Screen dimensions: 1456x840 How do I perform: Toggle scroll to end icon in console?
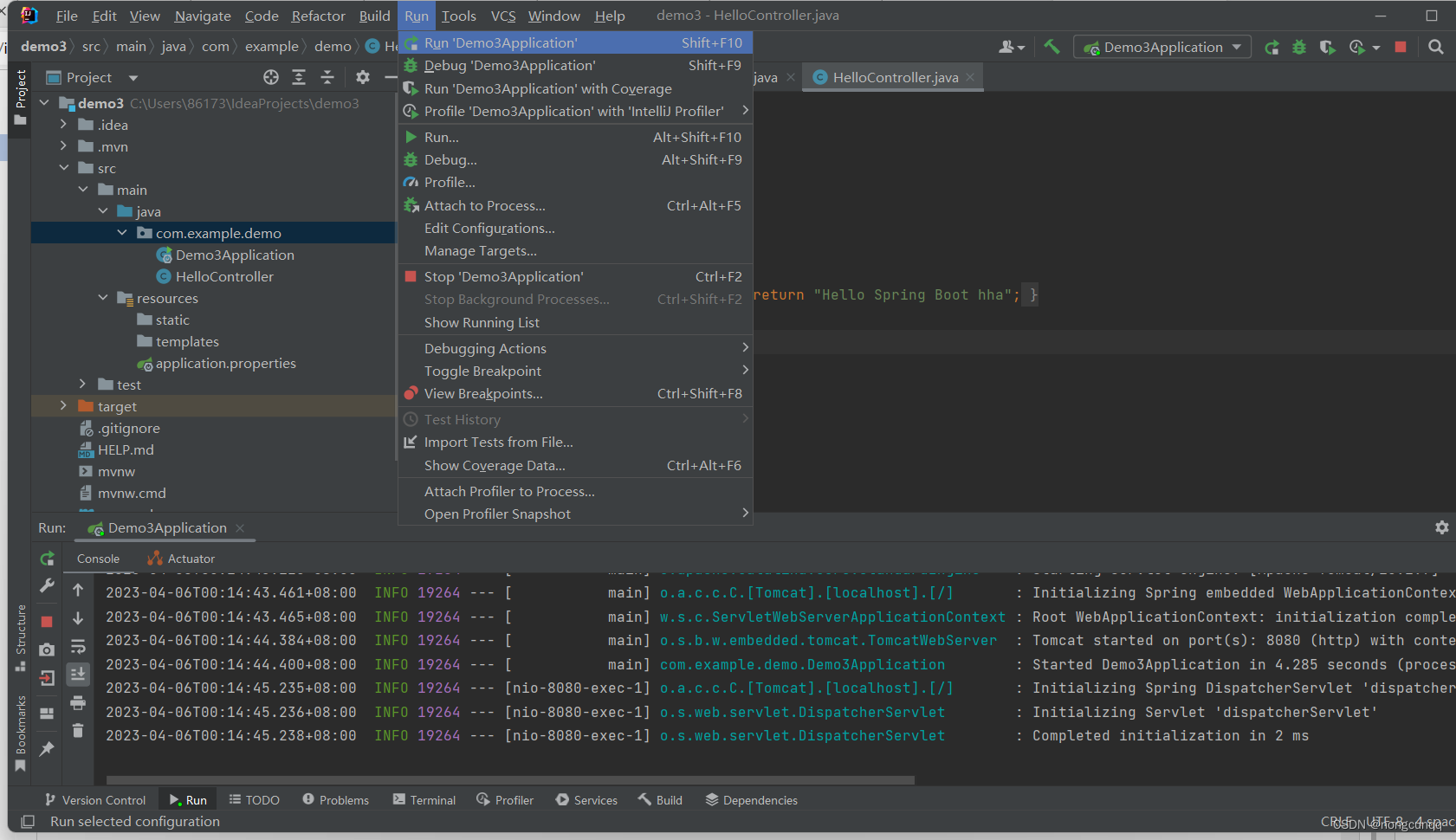[78, 674]
